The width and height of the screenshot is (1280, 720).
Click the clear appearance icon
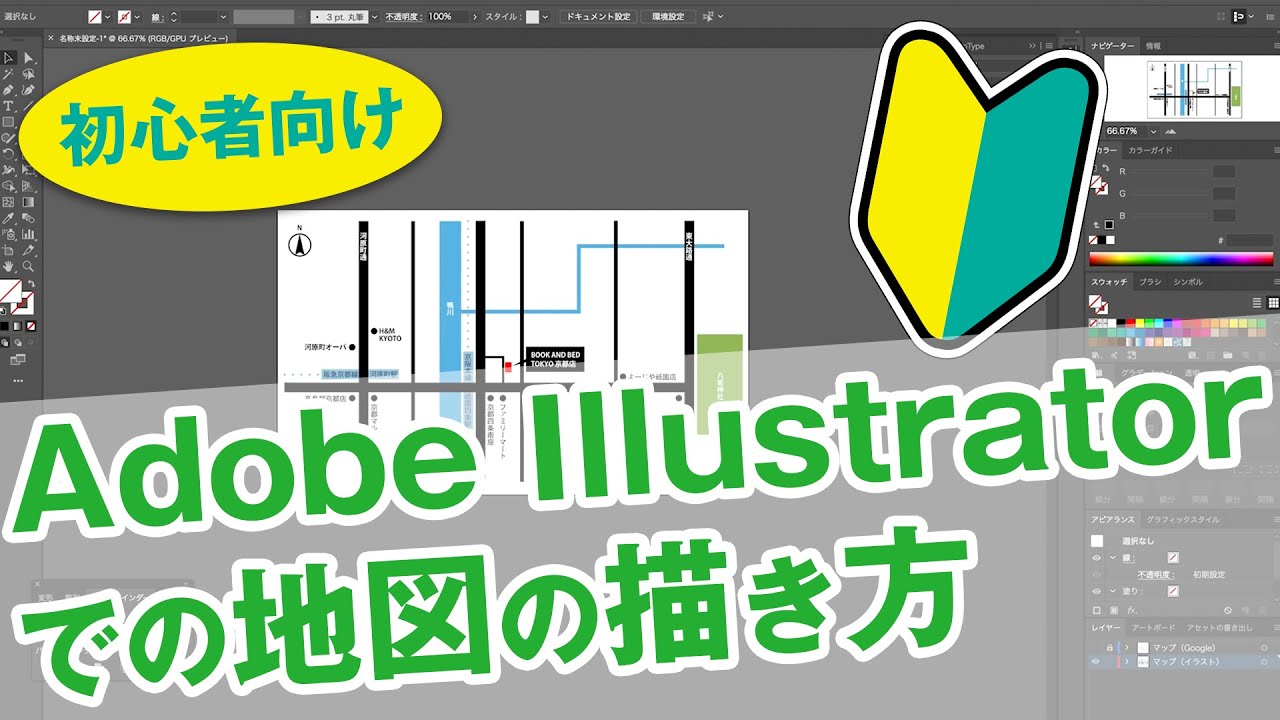pyautogui.click(x=1228, y=610)
